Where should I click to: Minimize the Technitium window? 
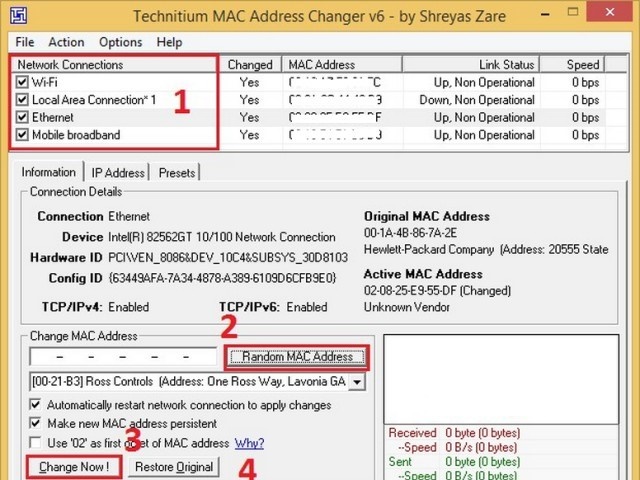coord(545,13)
